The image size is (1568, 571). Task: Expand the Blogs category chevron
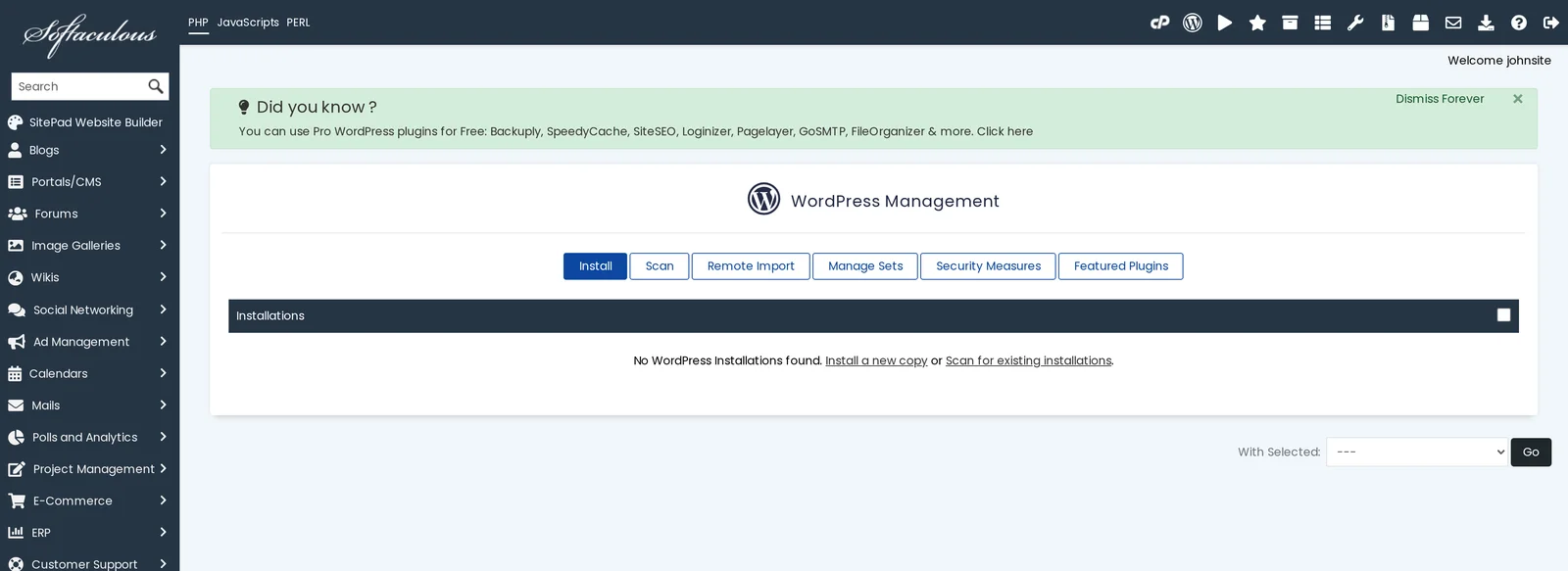pyautogui.click(x=163, y=150)
